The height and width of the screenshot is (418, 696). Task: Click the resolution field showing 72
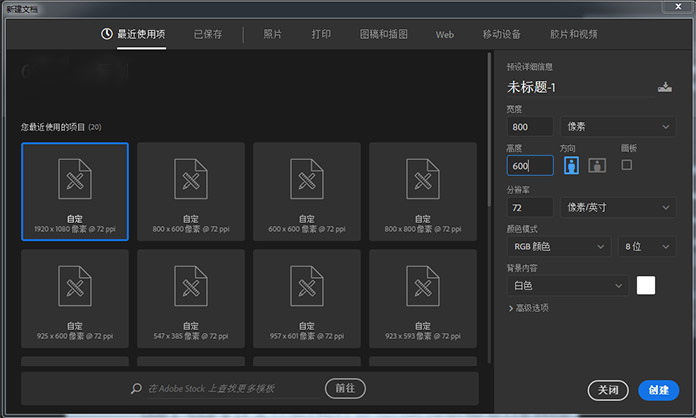click(x=530, y=207)
